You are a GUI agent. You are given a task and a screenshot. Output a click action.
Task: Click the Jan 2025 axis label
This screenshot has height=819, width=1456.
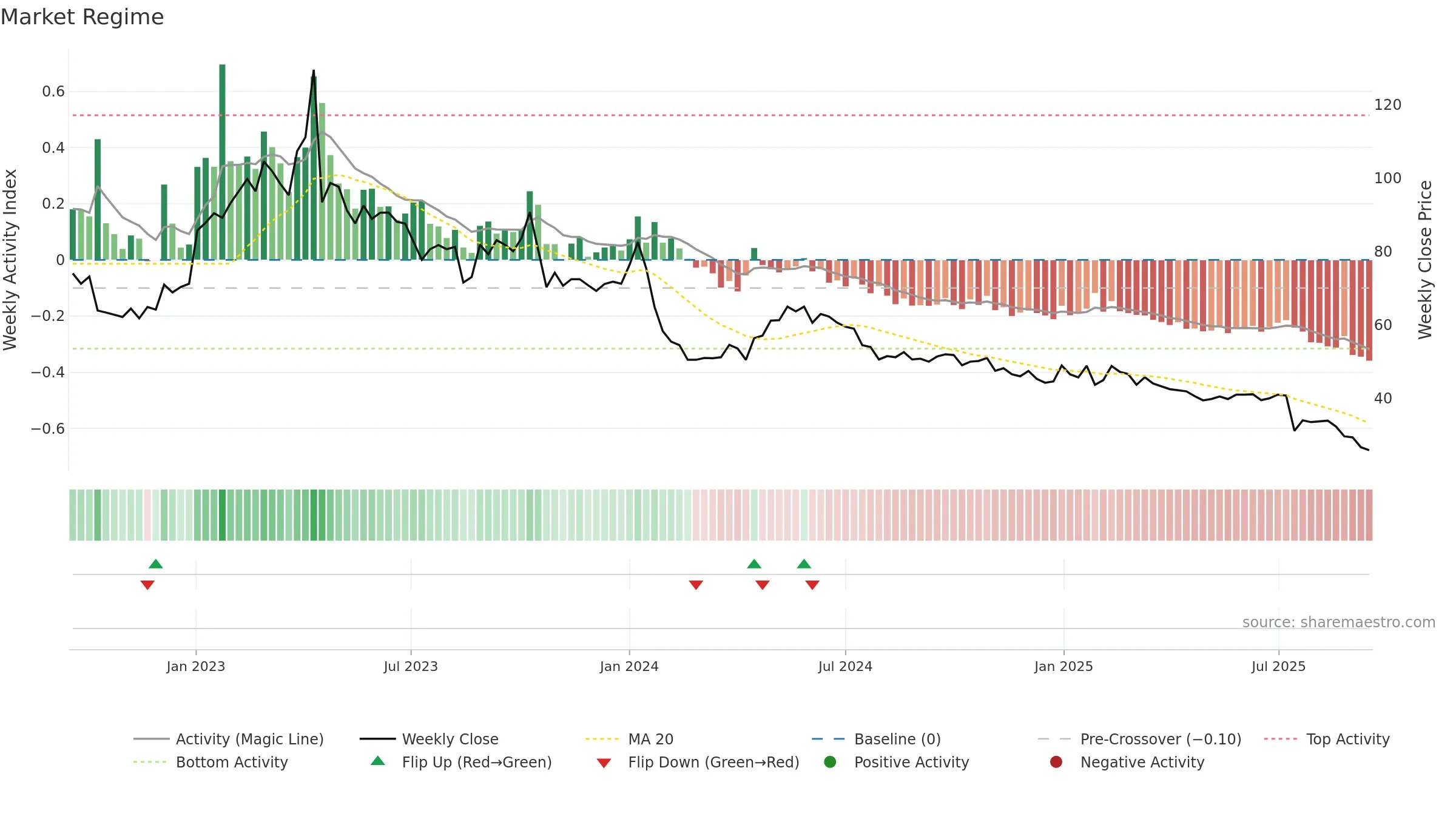(1063, 666)
